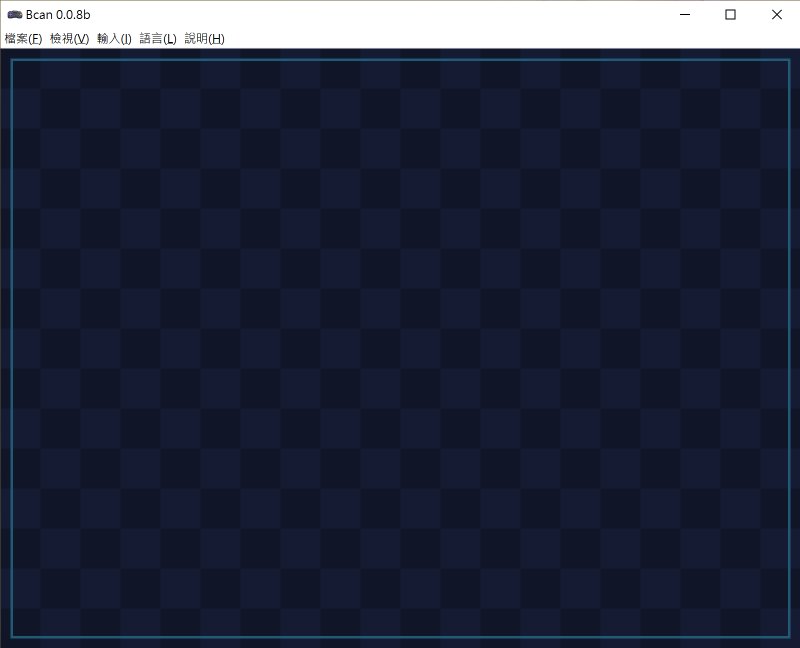800x648 pixels.
Task: Open the 輸入(I) menu
Action: point(114,39)
